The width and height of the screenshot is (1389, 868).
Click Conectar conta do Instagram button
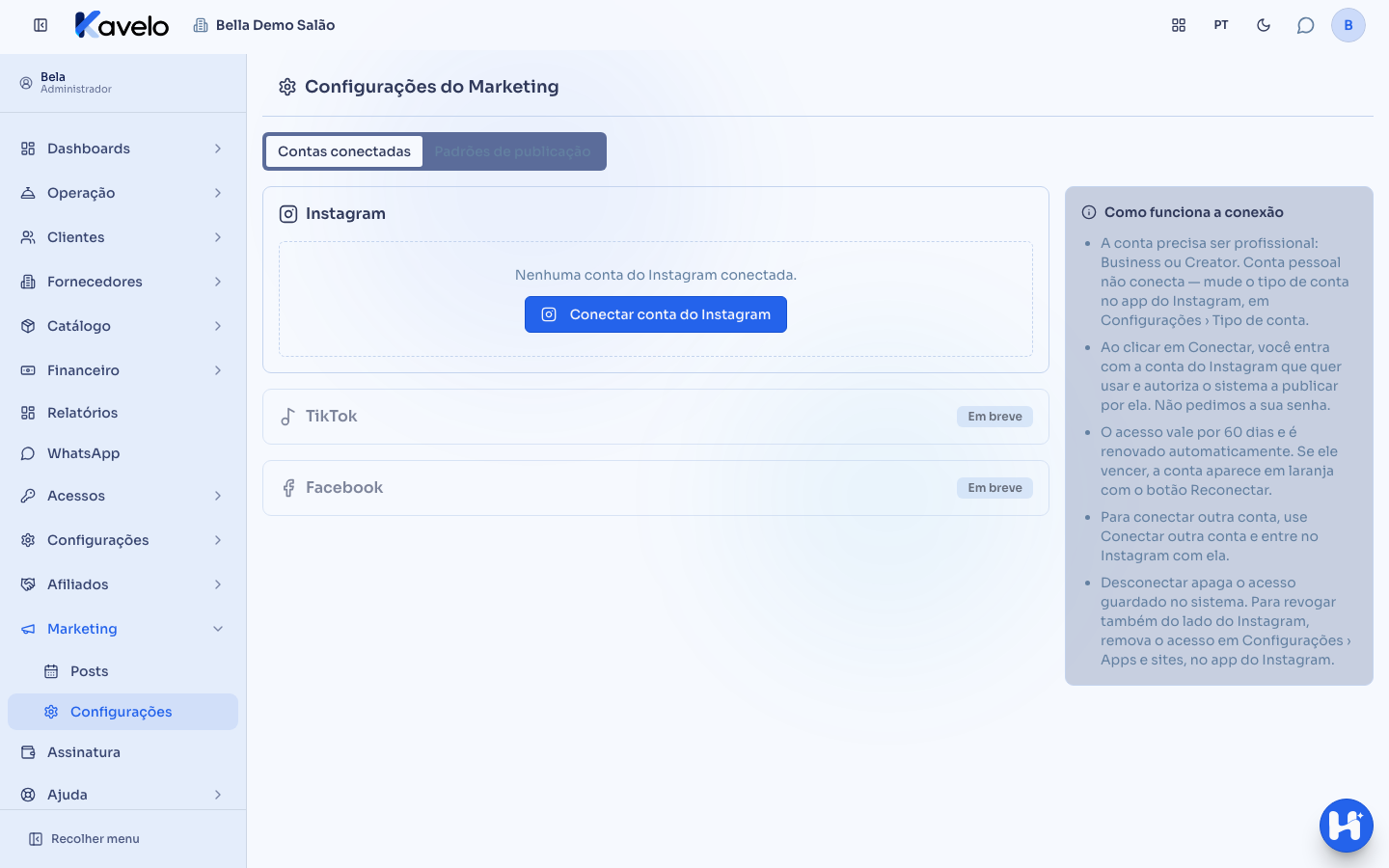[656, 314]
